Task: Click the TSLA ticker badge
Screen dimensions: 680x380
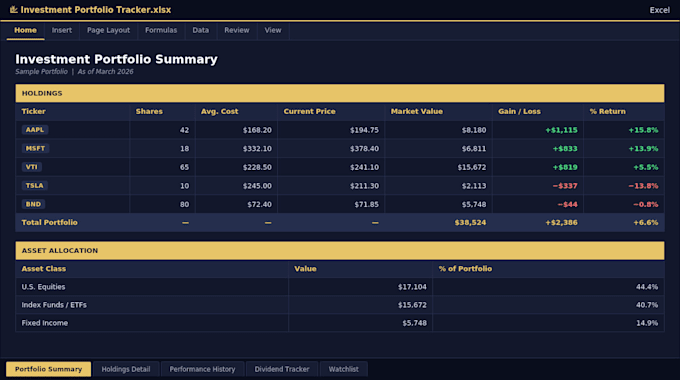Action: (x=34, y=186)
